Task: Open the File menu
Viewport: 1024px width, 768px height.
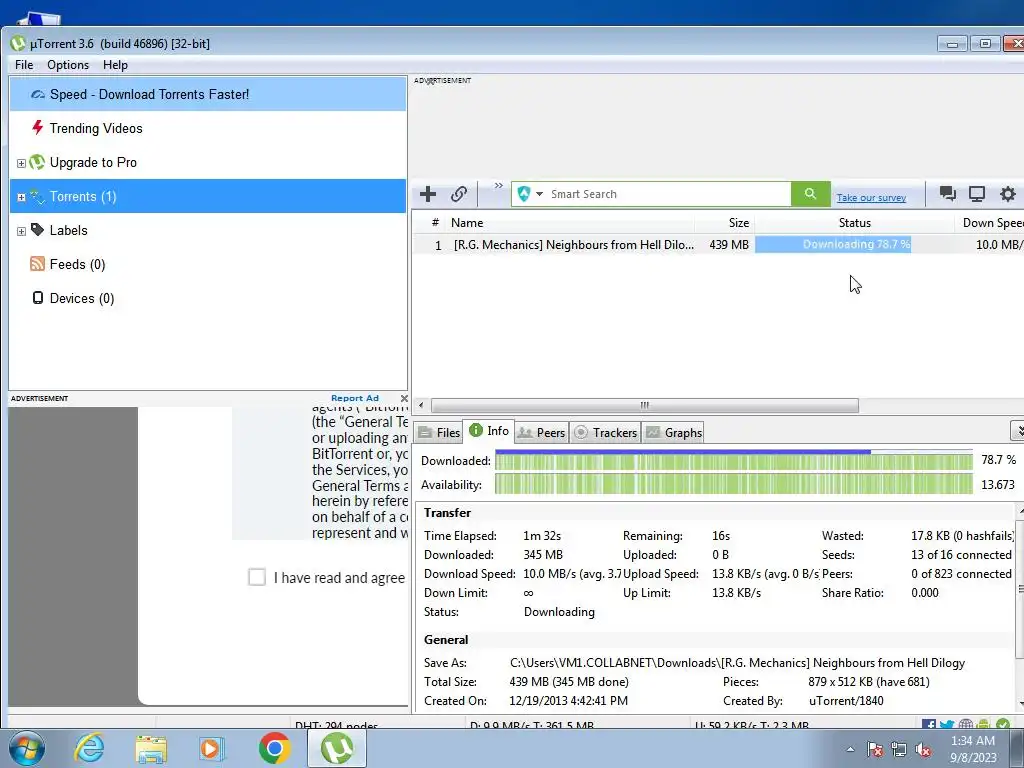Action: [24, 65]
